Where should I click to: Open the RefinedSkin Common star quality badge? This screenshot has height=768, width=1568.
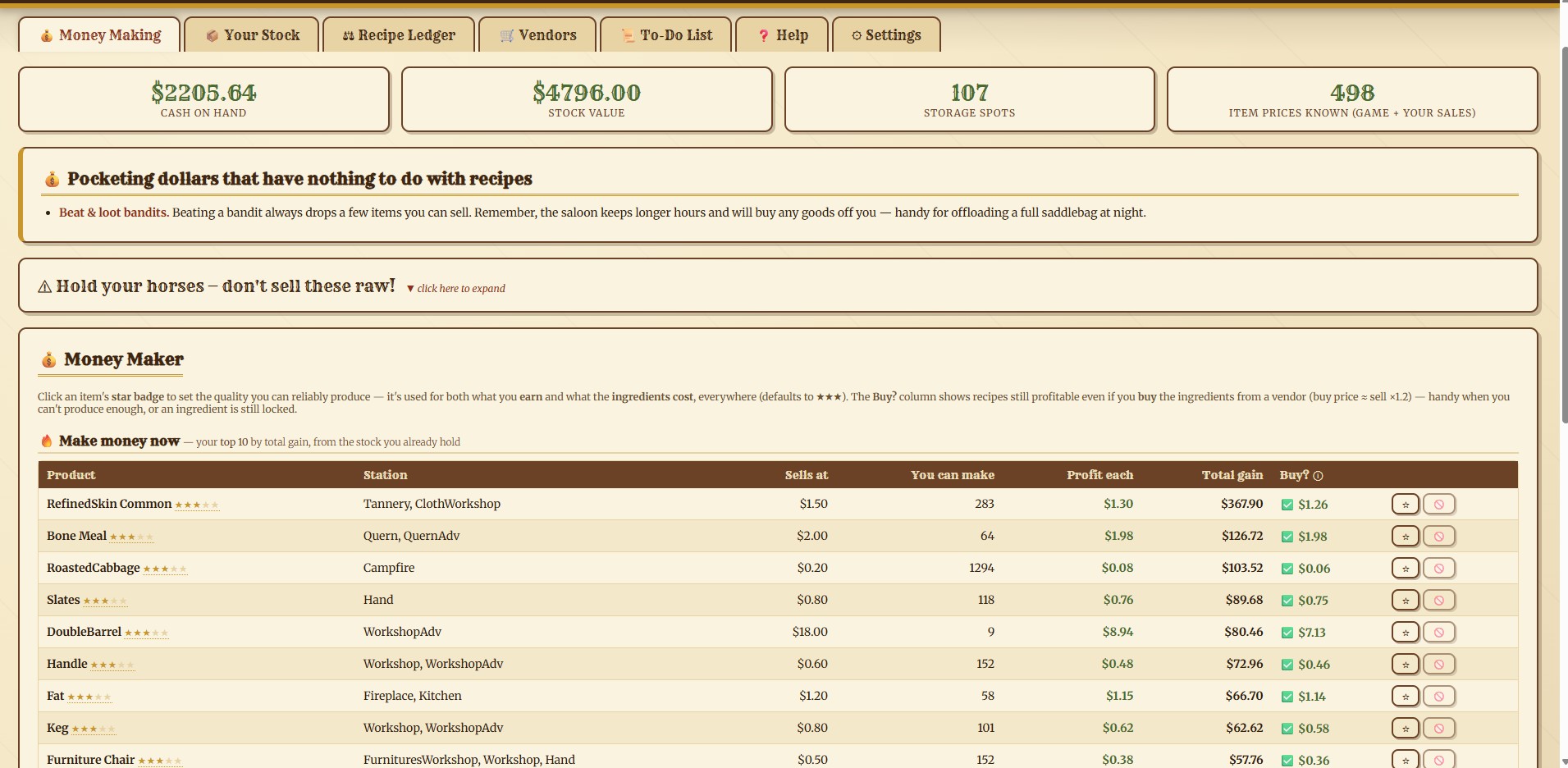197,505
